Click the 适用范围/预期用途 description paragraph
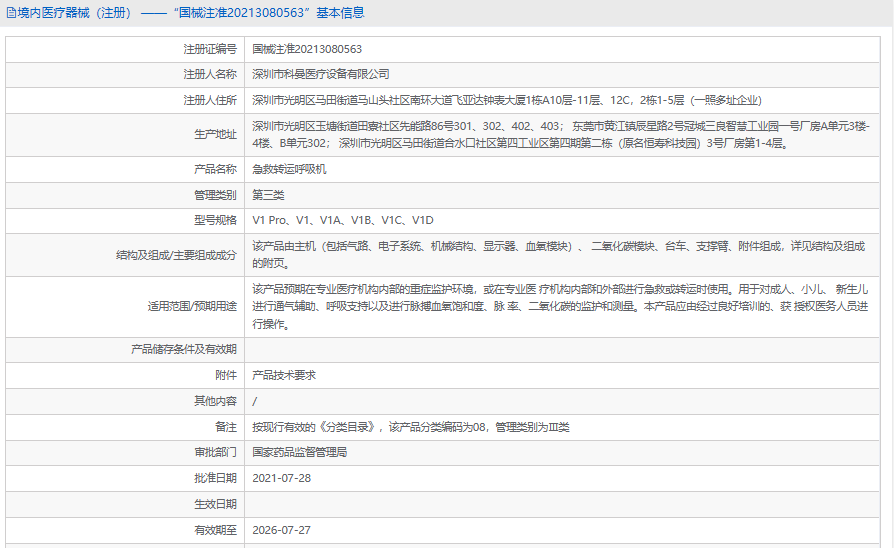 point(560,307)
